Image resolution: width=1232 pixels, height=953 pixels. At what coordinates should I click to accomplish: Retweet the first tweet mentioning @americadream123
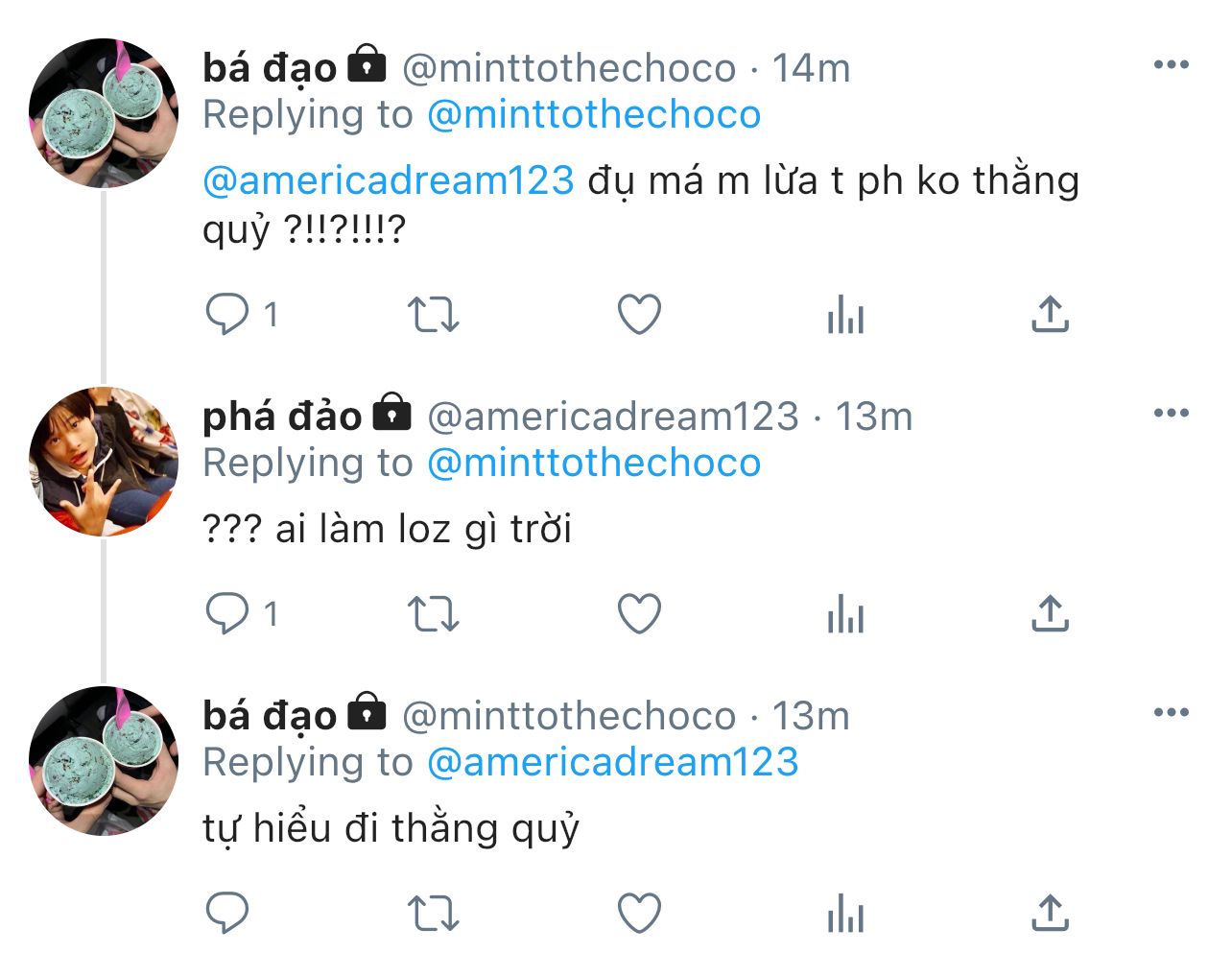pos(434,314)
